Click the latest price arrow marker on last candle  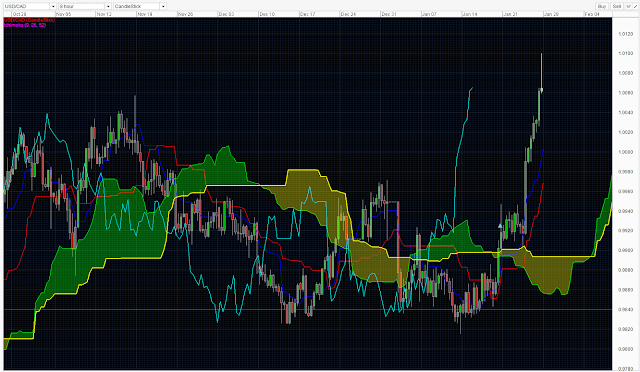pyautogui.click(x=542, y=90)
